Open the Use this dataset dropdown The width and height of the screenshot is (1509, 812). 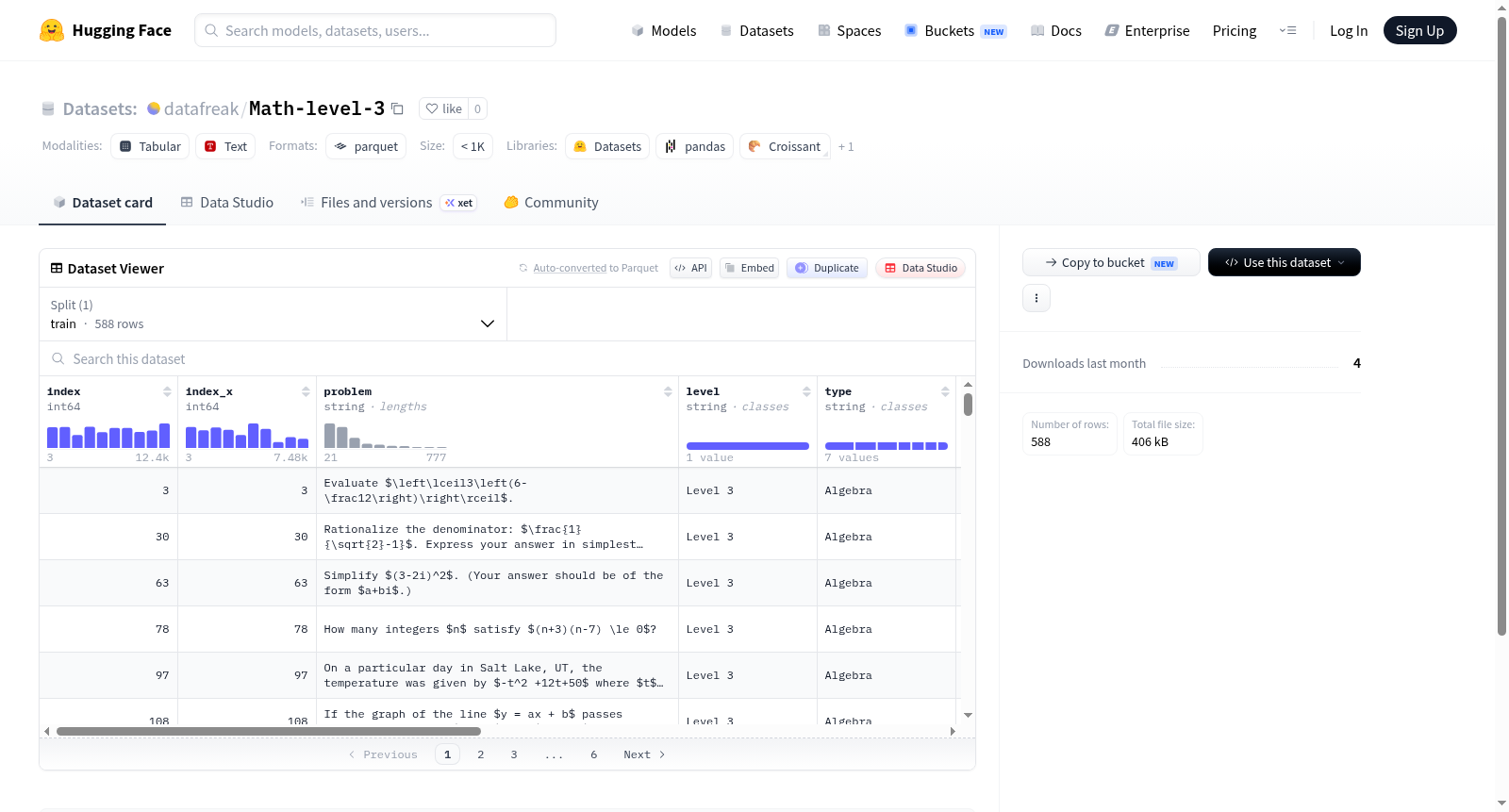pyautogui.click(x=1285, y=262)
